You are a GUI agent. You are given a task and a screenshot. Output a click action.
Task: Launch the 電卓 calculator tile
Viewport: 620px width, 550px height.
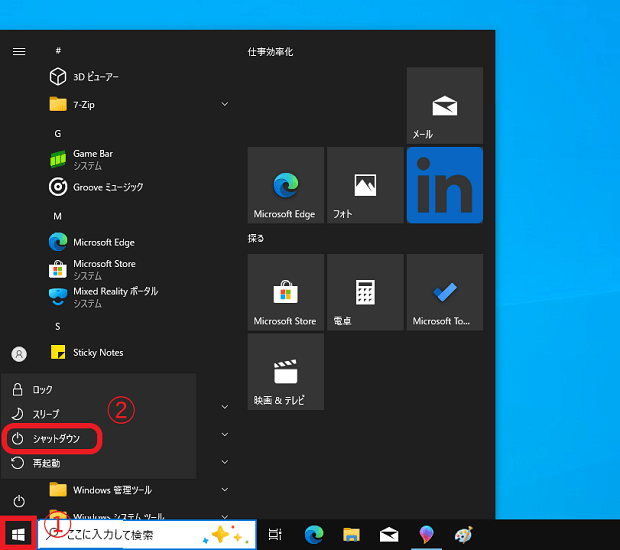[365, 292]
